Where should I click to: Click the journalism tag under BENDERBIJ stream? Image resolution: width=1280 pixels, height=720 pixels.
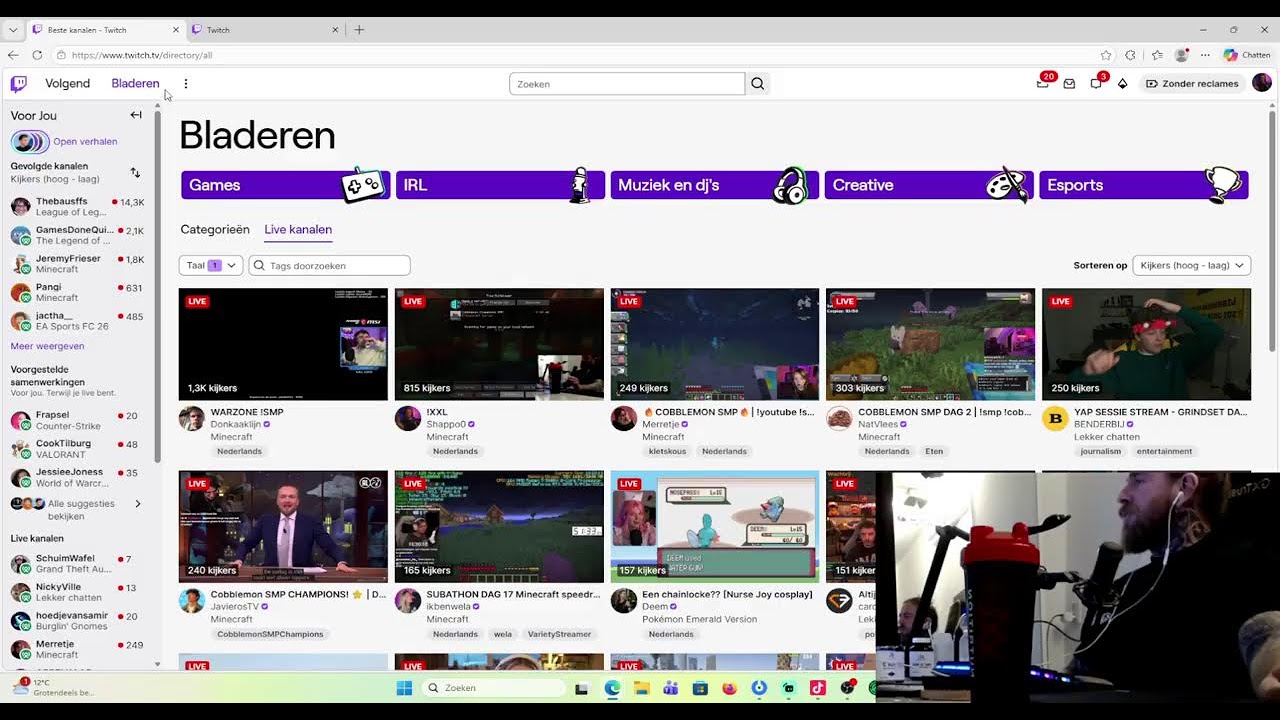click(1101, 451)
